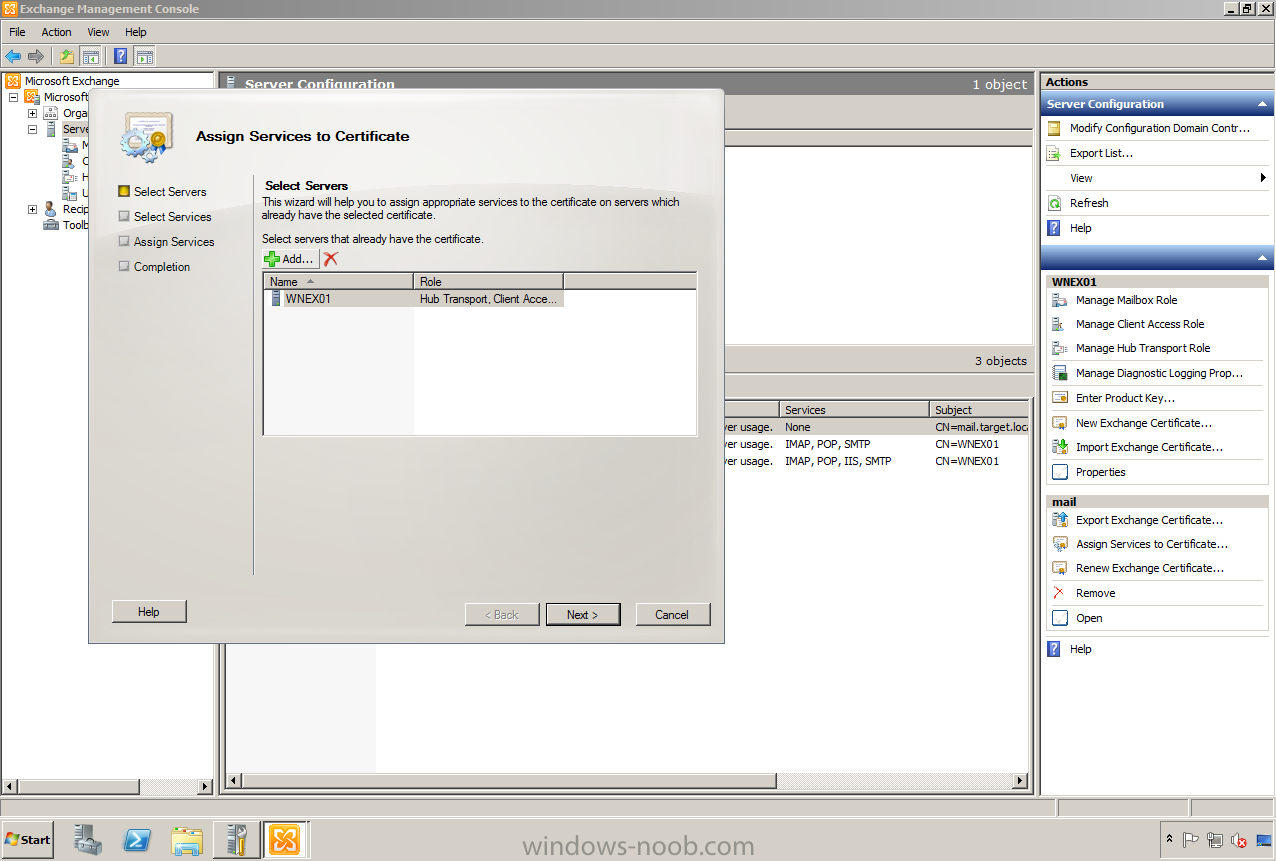
Task: Collapse Microsoft Exchange On-Premises tree node
Action: point(14,97)
